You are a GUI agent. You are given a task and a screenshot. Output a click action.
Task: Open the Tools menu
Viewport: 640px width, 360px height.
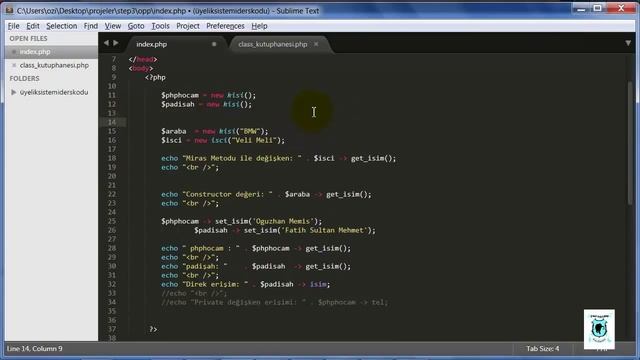click(160, 26)
